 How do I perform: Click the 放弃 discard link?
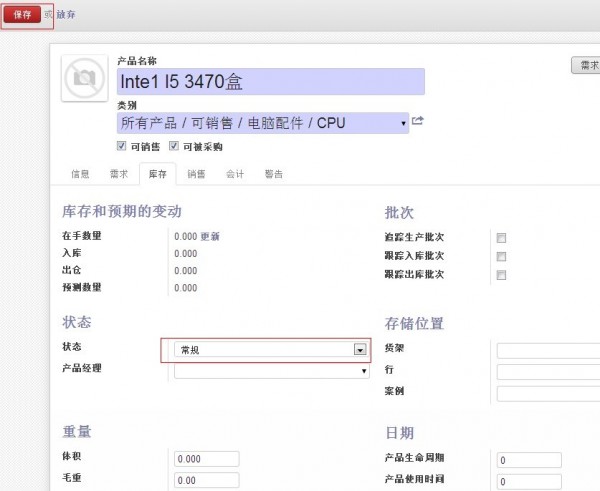(66, 15)
